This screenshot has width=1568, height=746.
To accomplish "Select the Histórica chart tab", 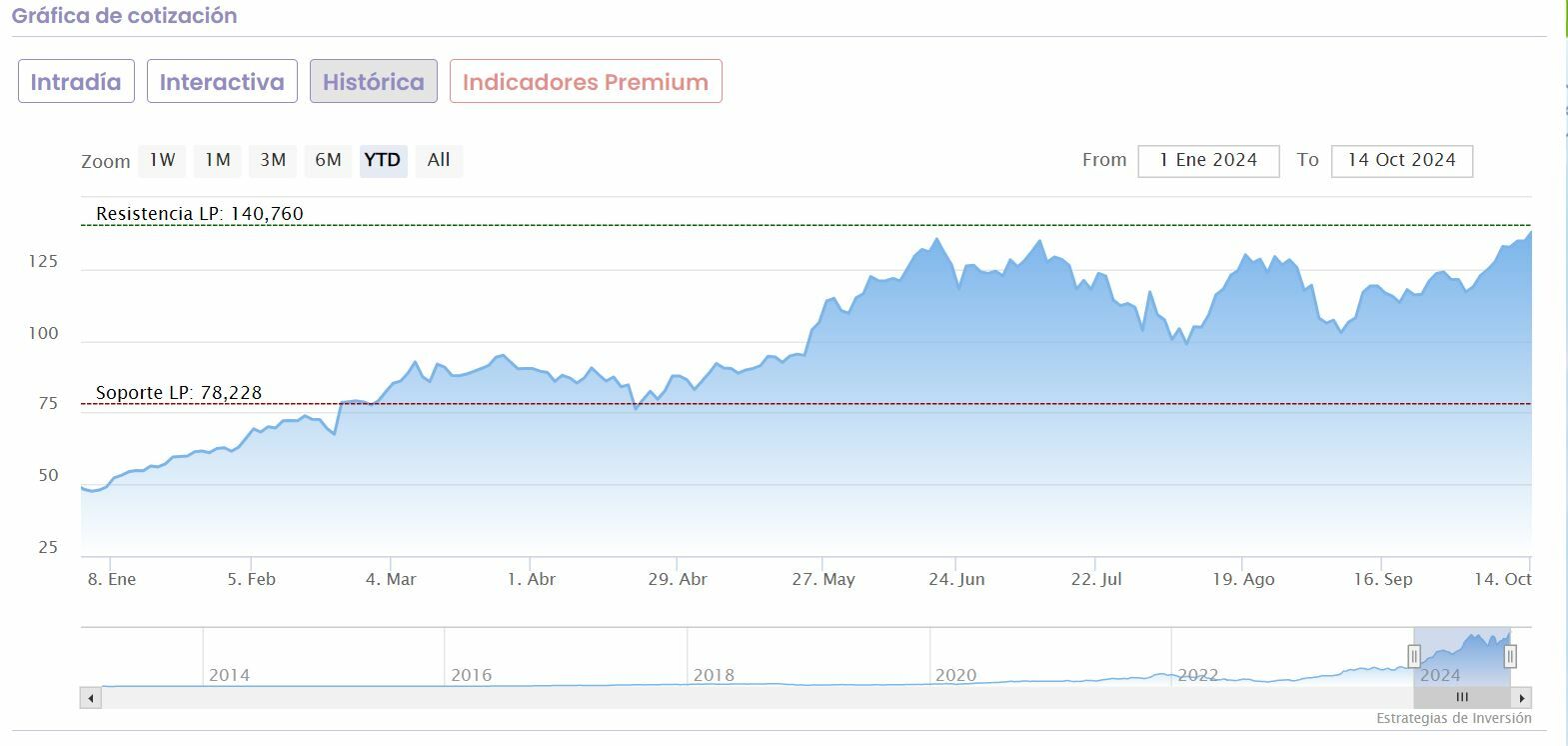I will pyautogui.click(x=373, y=82).
